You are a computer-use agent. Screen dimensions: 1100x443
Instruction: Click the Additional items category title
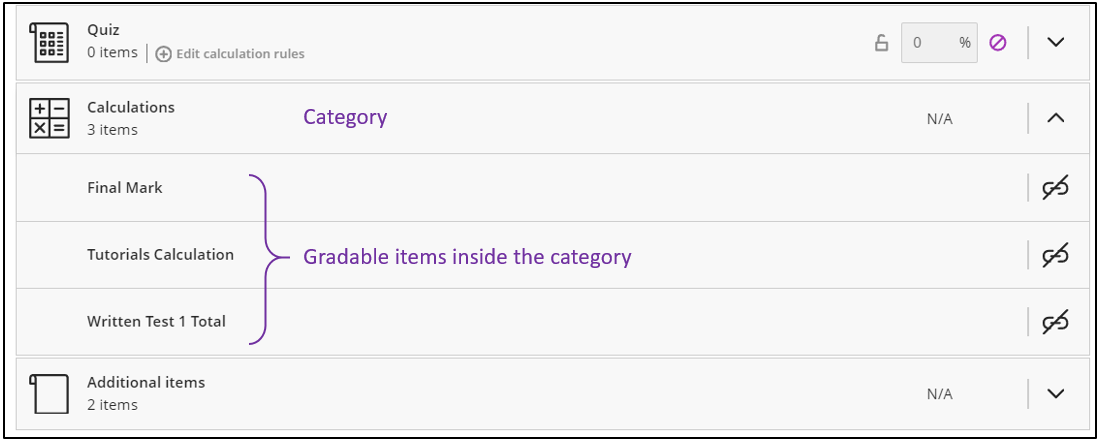146,383
